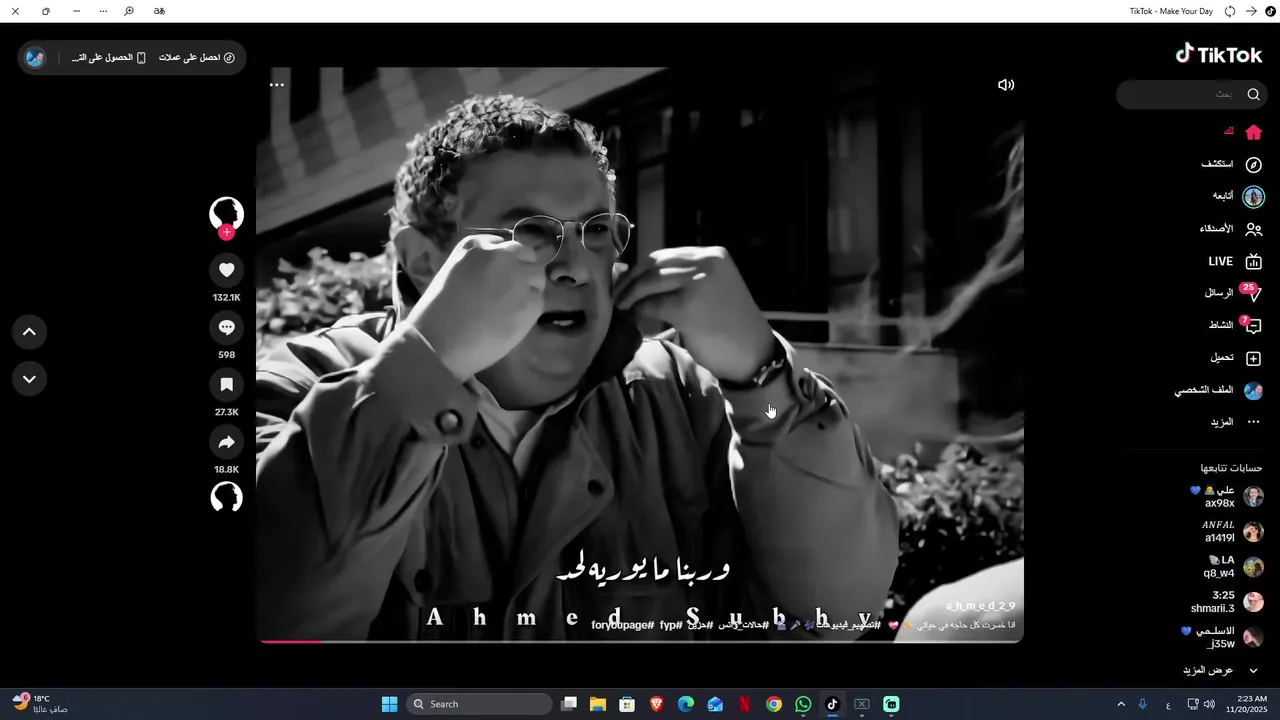Open the For You home tab

pos(1241,132)
